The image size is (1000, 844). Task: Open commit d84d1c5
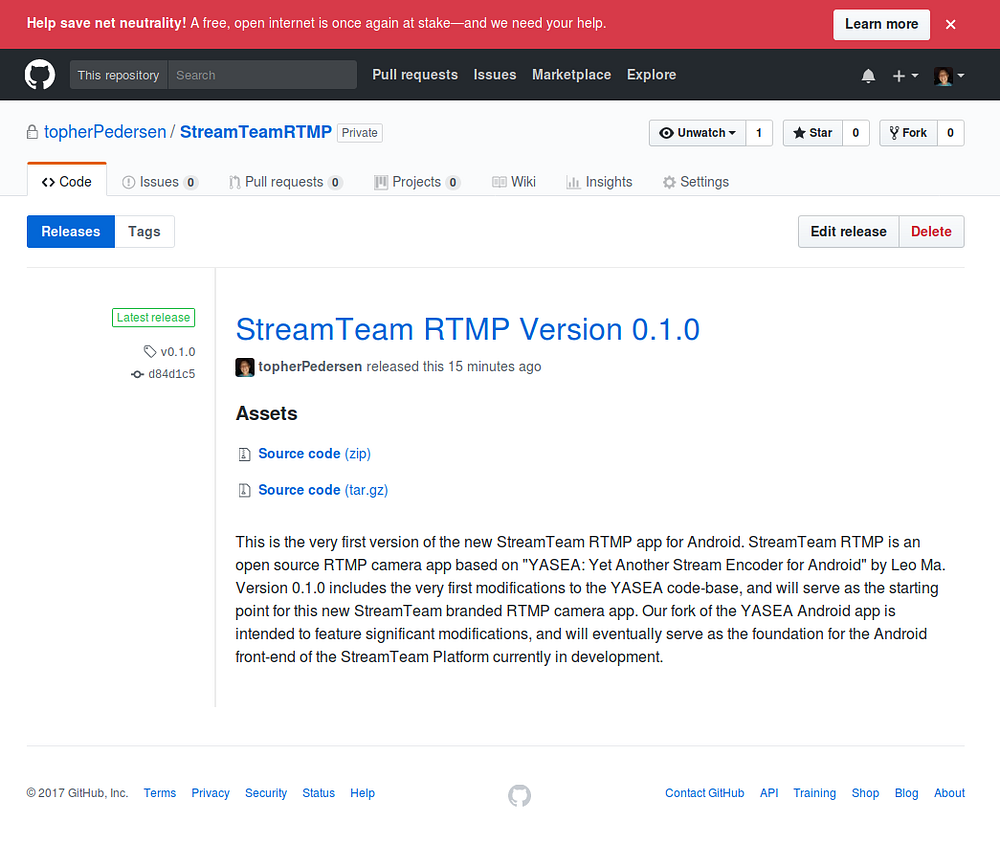(163, 374)
